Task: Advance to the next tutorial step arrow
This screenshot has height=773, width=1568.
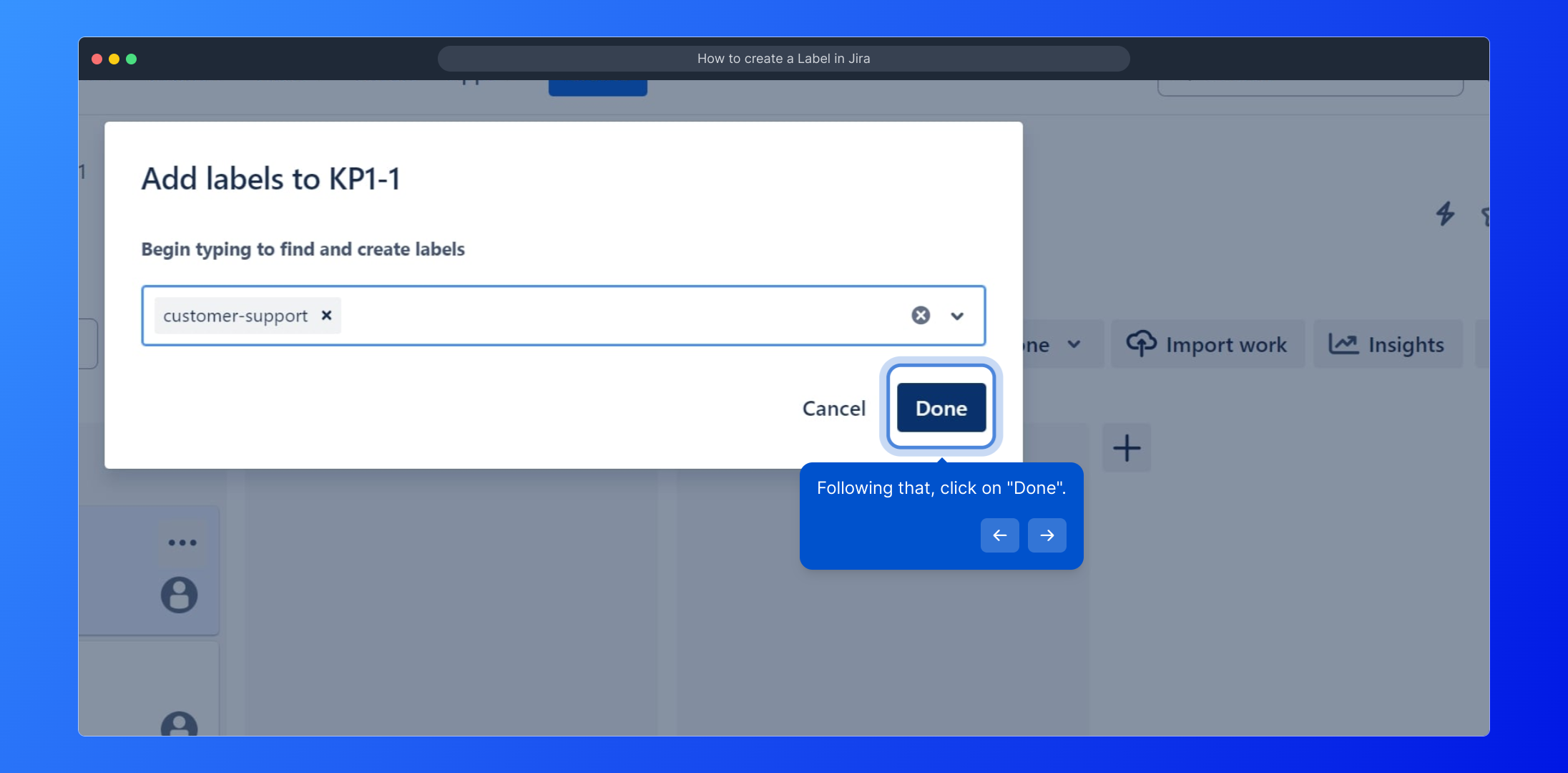Action: point(1047,535)
